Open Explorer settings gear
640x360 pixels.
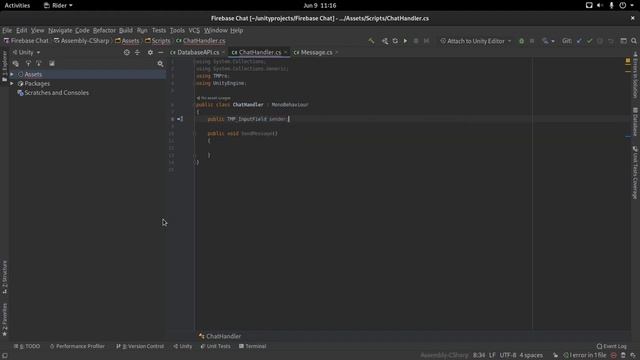click(x=150, y=52)
